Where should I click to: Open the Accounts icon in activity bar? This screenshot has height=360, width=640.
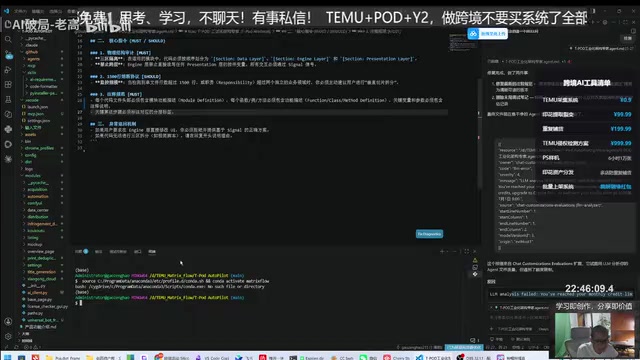[x=8, y=322]
